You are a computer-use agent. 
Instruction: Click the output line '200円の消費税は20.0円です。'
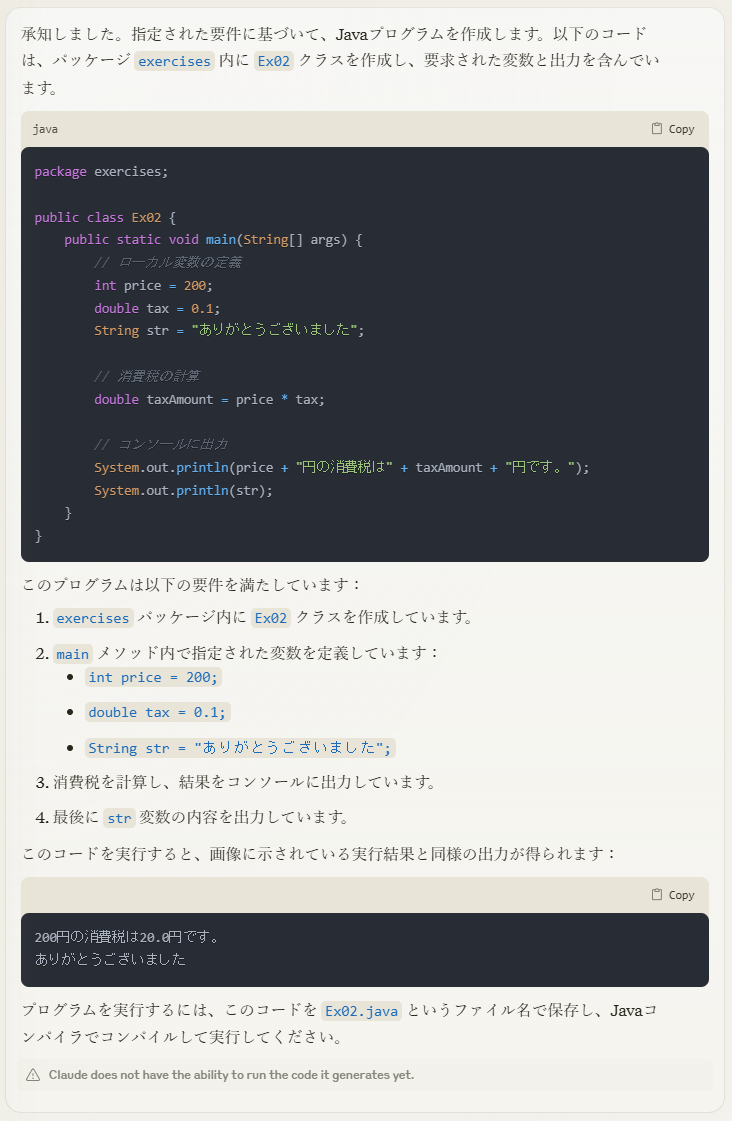[127, 937]
